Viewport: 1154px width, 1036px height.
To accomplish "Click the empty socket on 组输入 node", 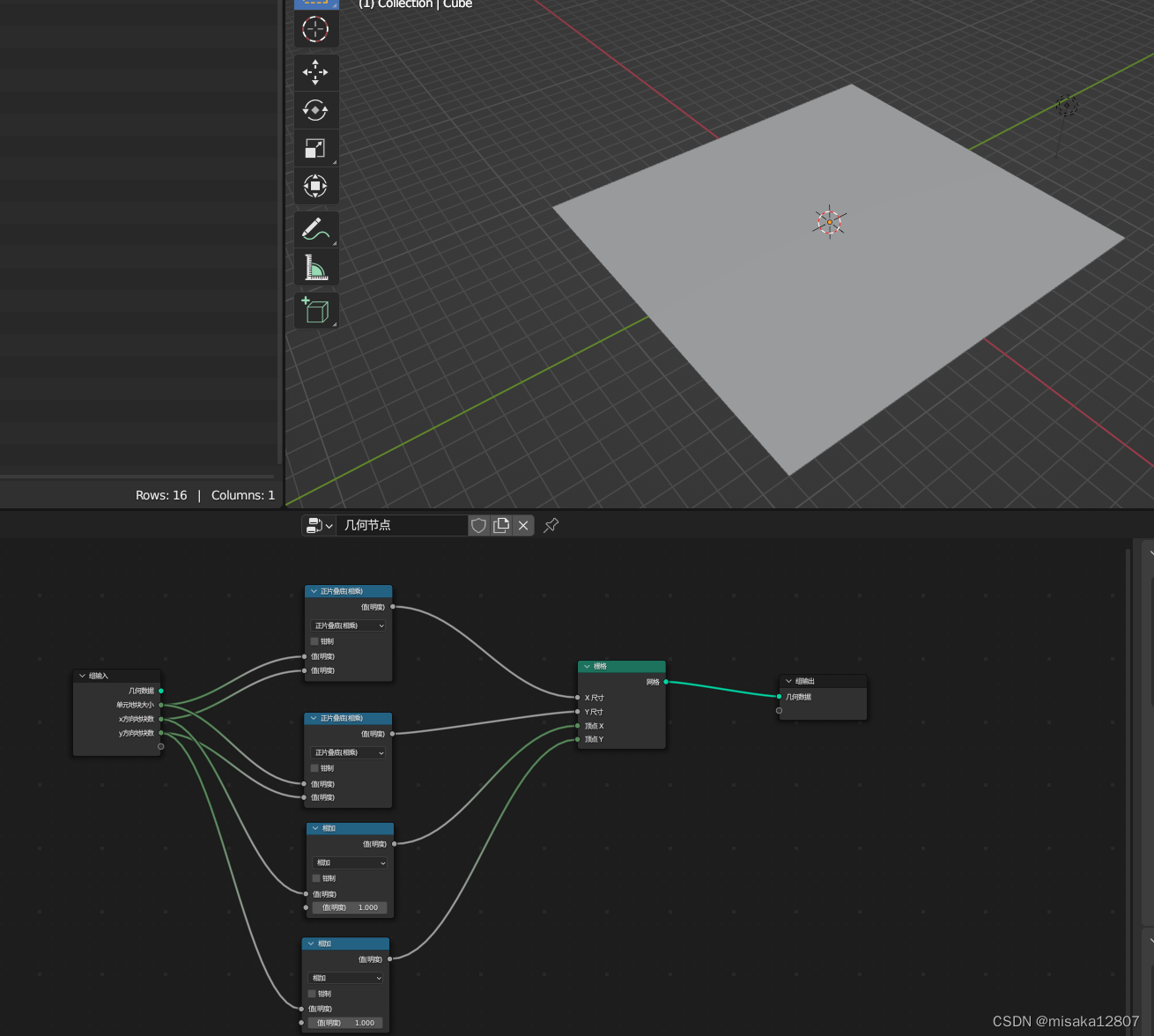I will click(160, 746).
